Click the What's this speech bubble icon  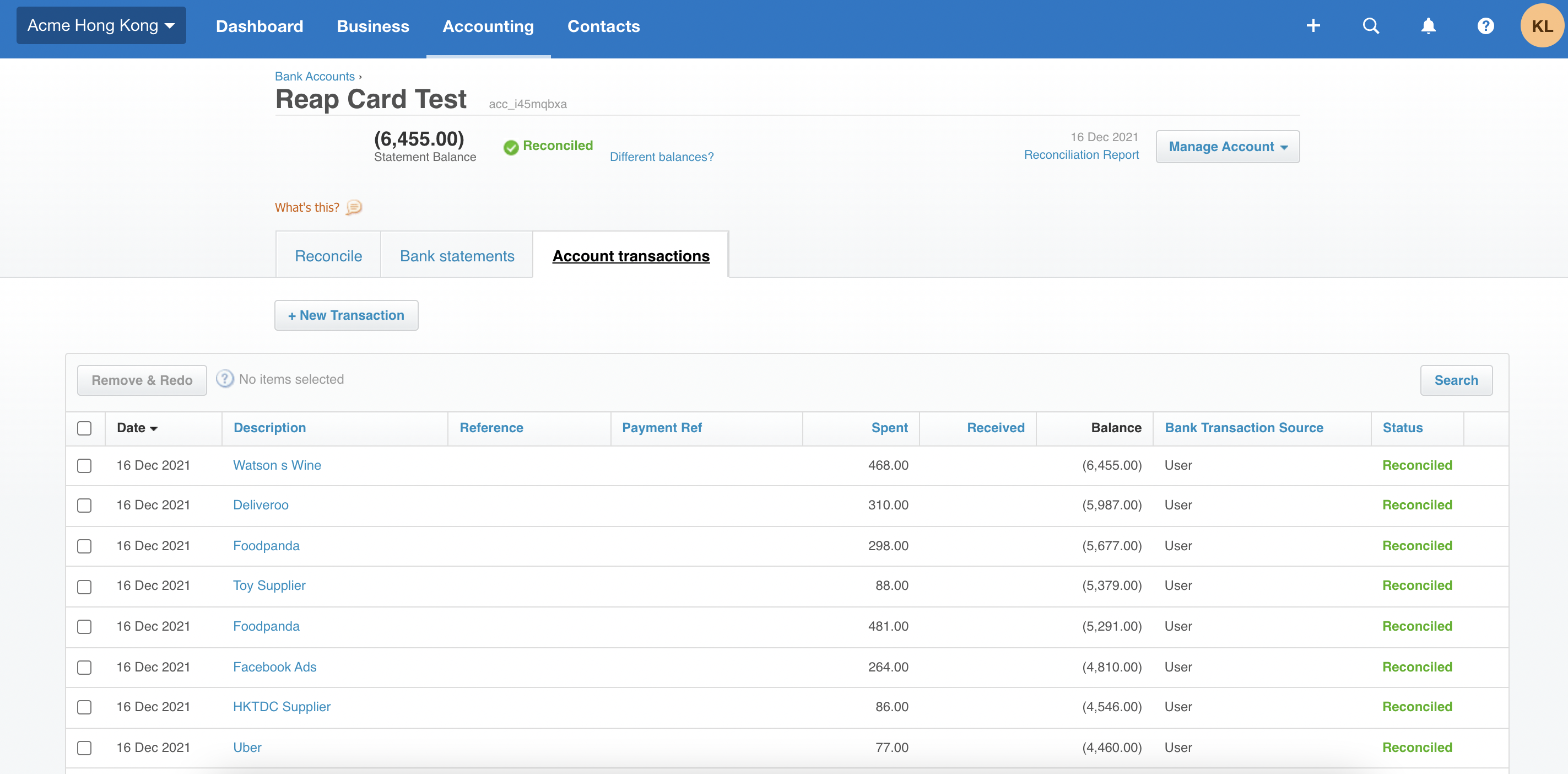point(354,207)
